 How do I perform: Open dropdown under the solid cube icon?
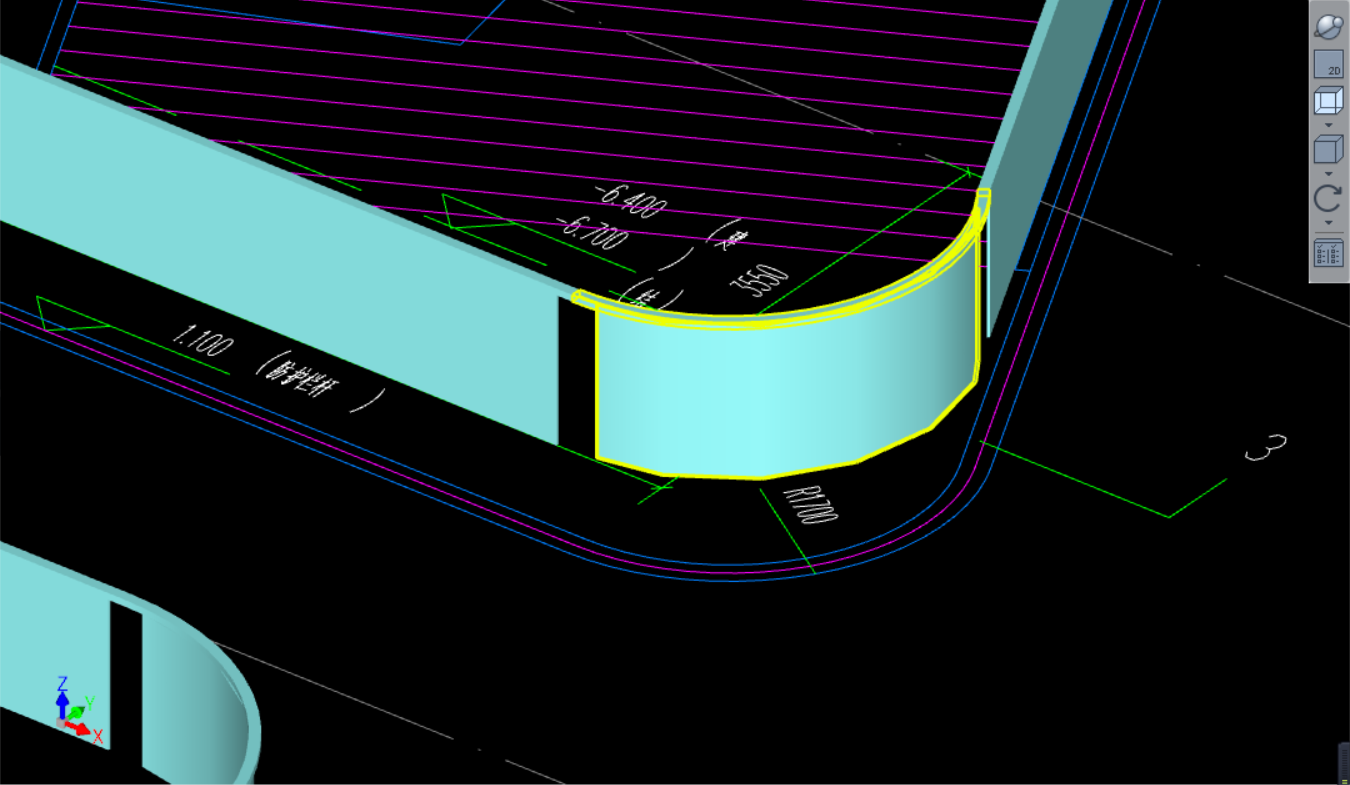coord(1328,173)
